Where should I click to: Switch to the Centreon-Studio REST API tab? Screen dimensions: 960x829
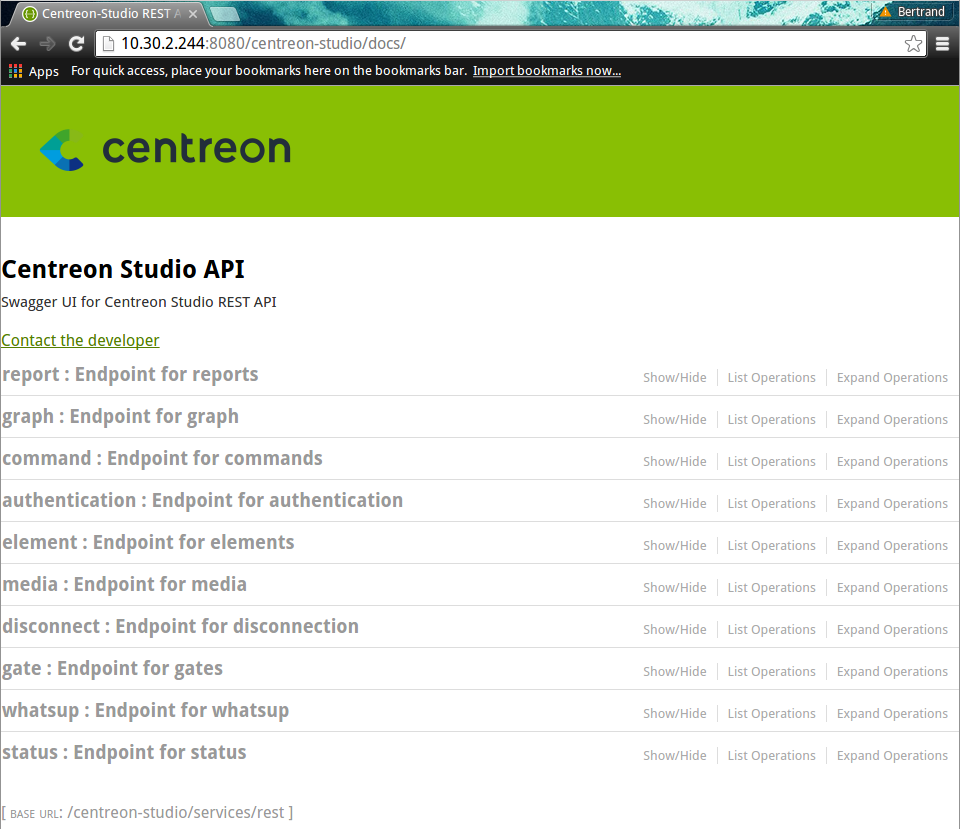[100, 13]
